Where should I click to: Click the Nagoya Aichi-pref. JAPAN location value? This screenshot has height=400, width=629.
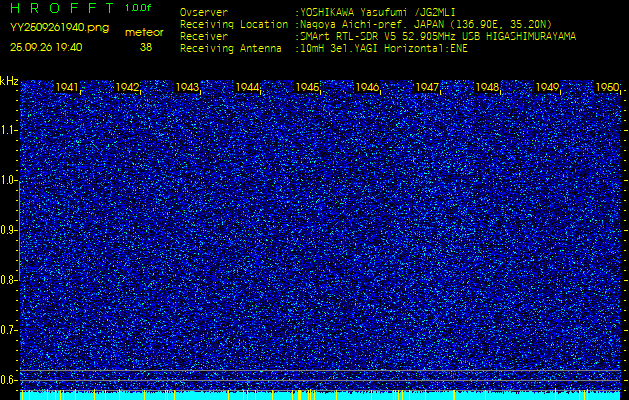tap(426, 24)
